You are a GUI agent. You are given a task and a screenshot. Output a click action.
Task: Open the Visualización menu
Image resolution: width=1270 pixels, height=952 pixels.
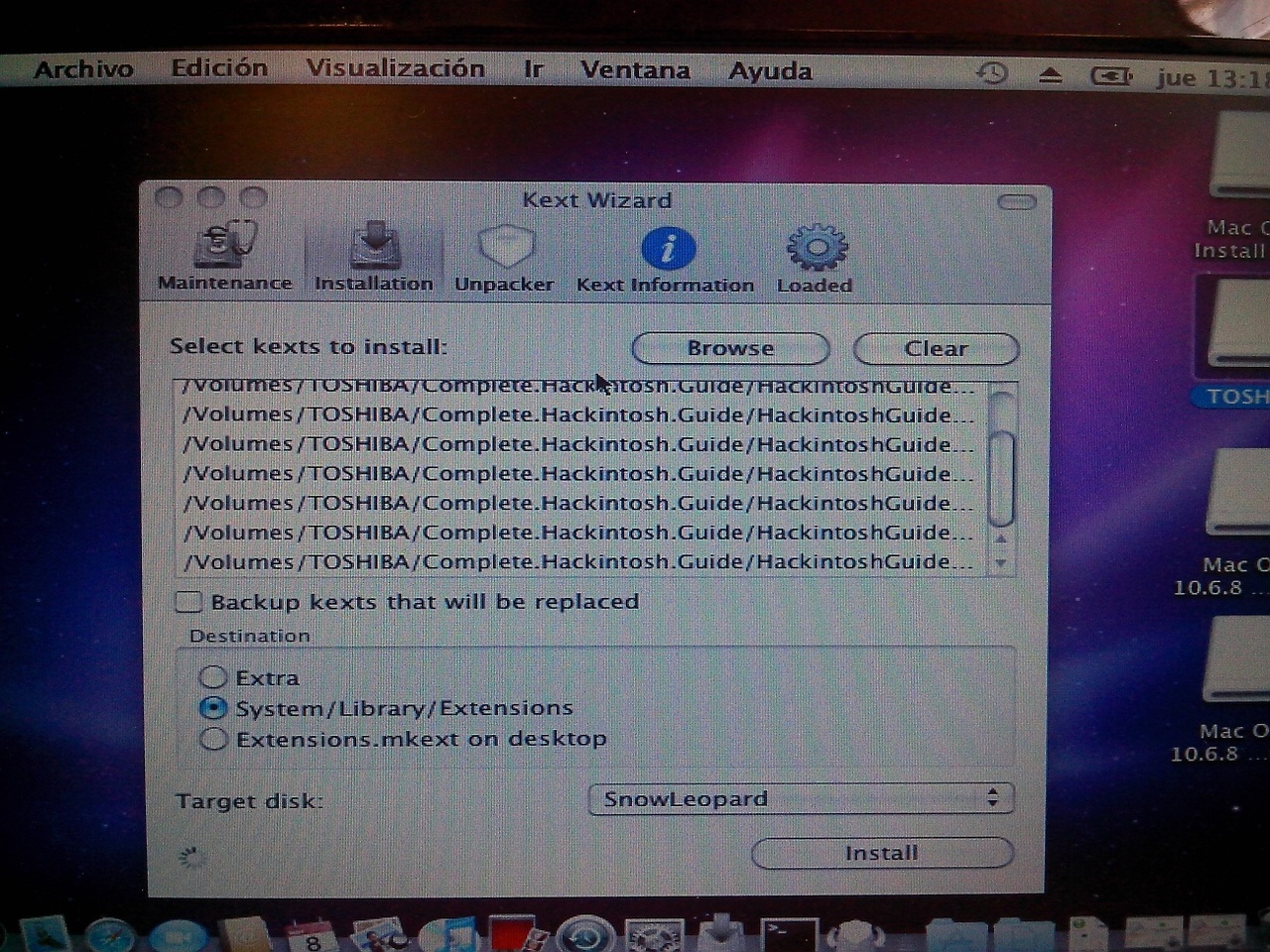tap(395, 68)
